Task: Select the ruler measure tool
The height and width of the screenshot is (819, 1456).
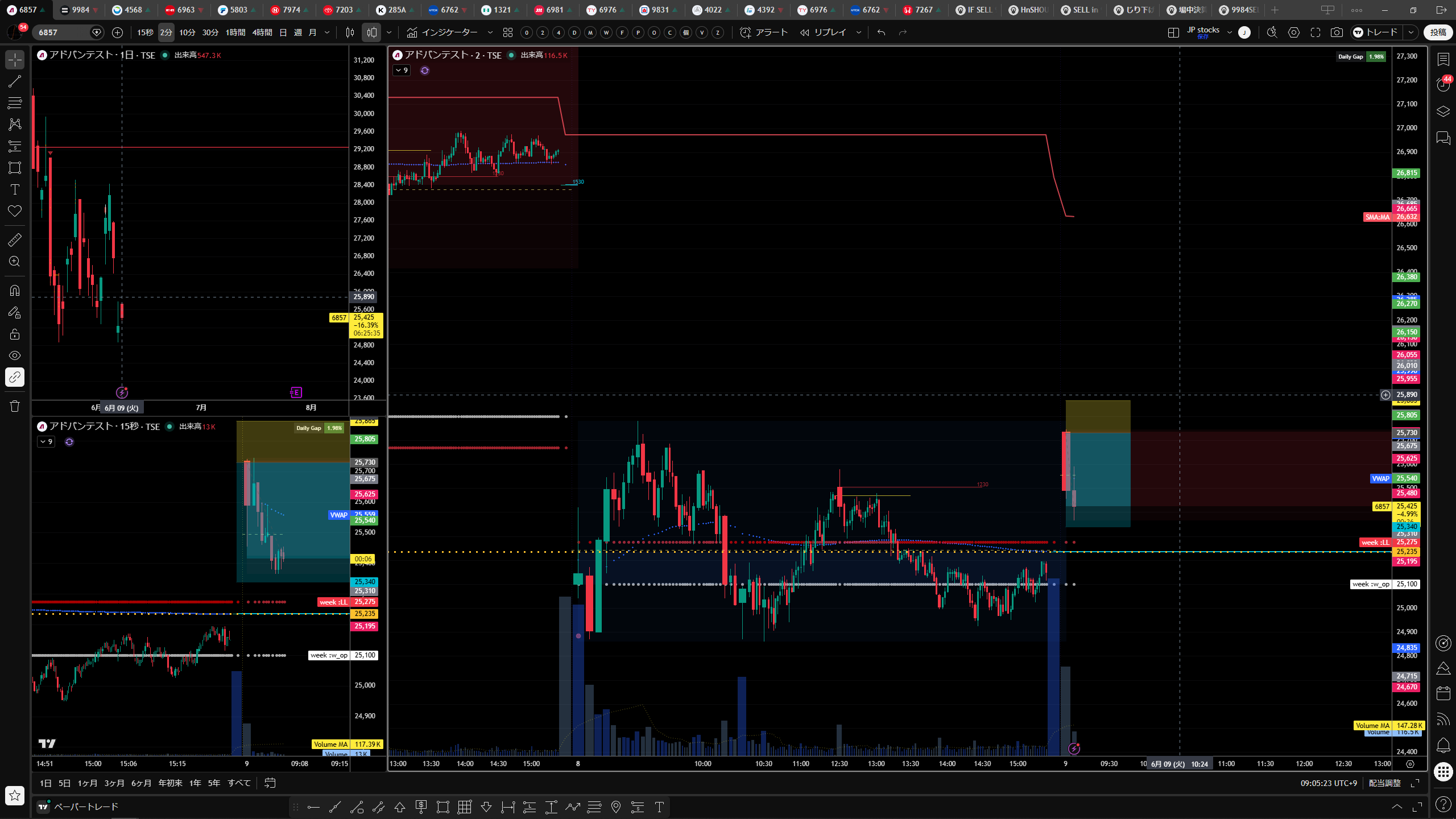Action: pyautogui.click(x=15, y=240)
